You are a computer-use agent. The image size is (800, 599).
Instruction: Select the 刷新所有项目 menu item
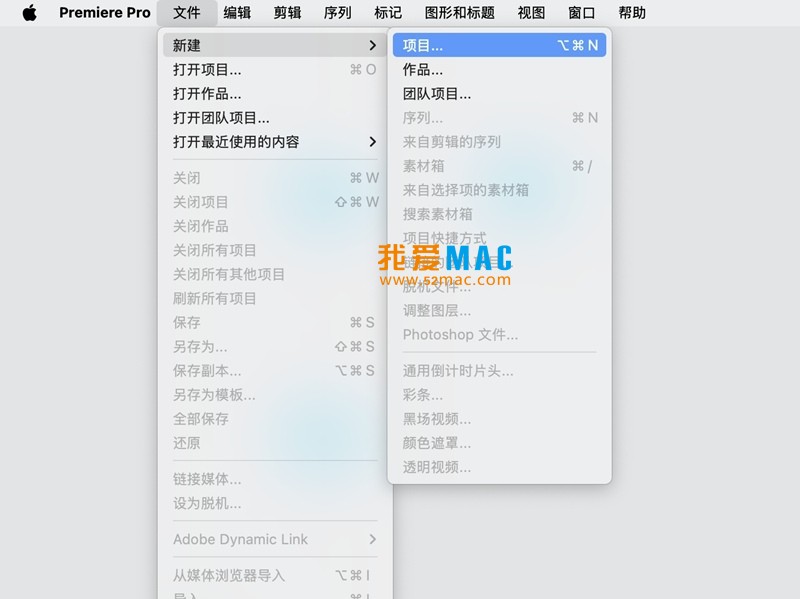click(x=275, y=298)
